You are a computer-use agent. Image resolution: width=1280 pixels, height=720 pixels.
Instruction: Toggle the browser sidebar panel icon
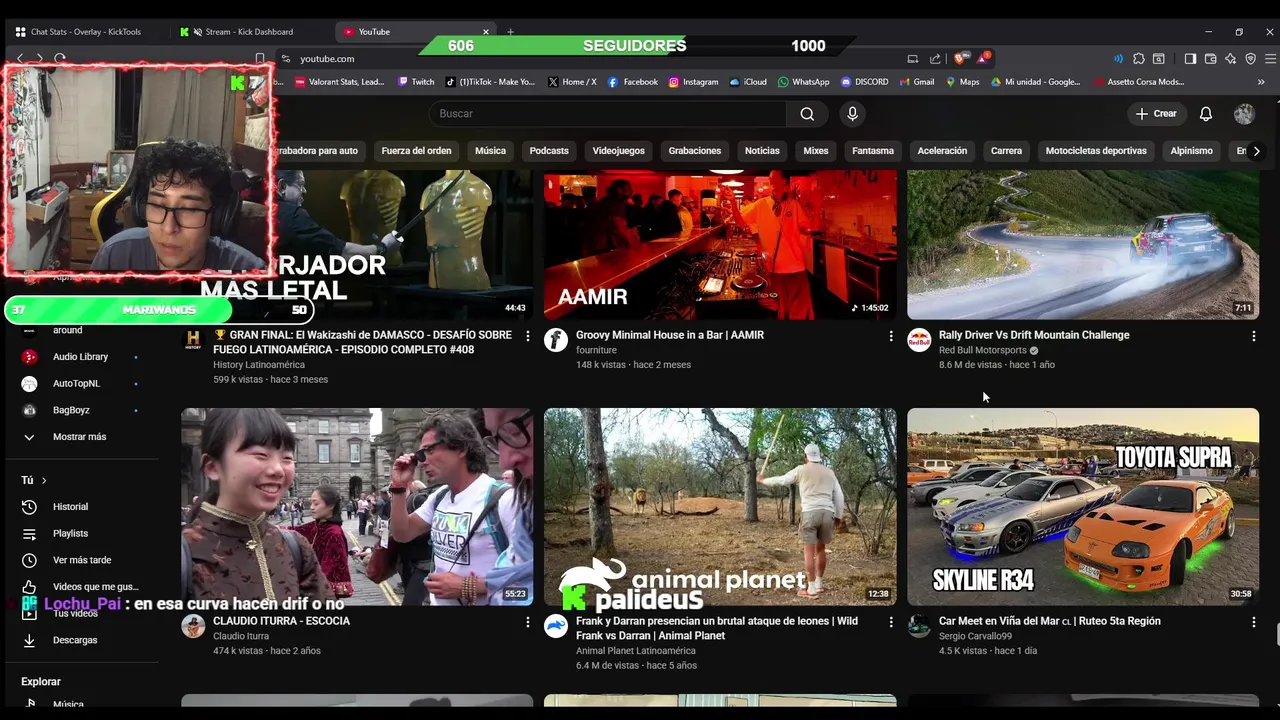pyautogui.click(x=1190, y=59)
